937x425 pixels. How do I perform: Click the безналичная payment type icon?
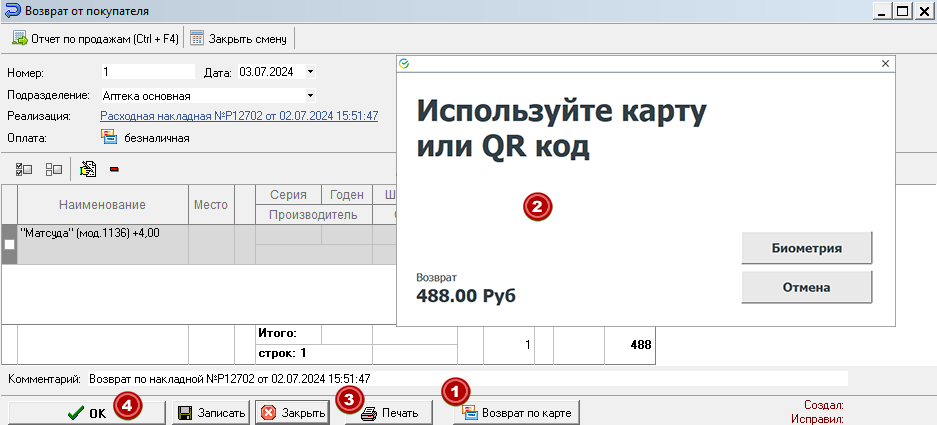pos(109,138)
